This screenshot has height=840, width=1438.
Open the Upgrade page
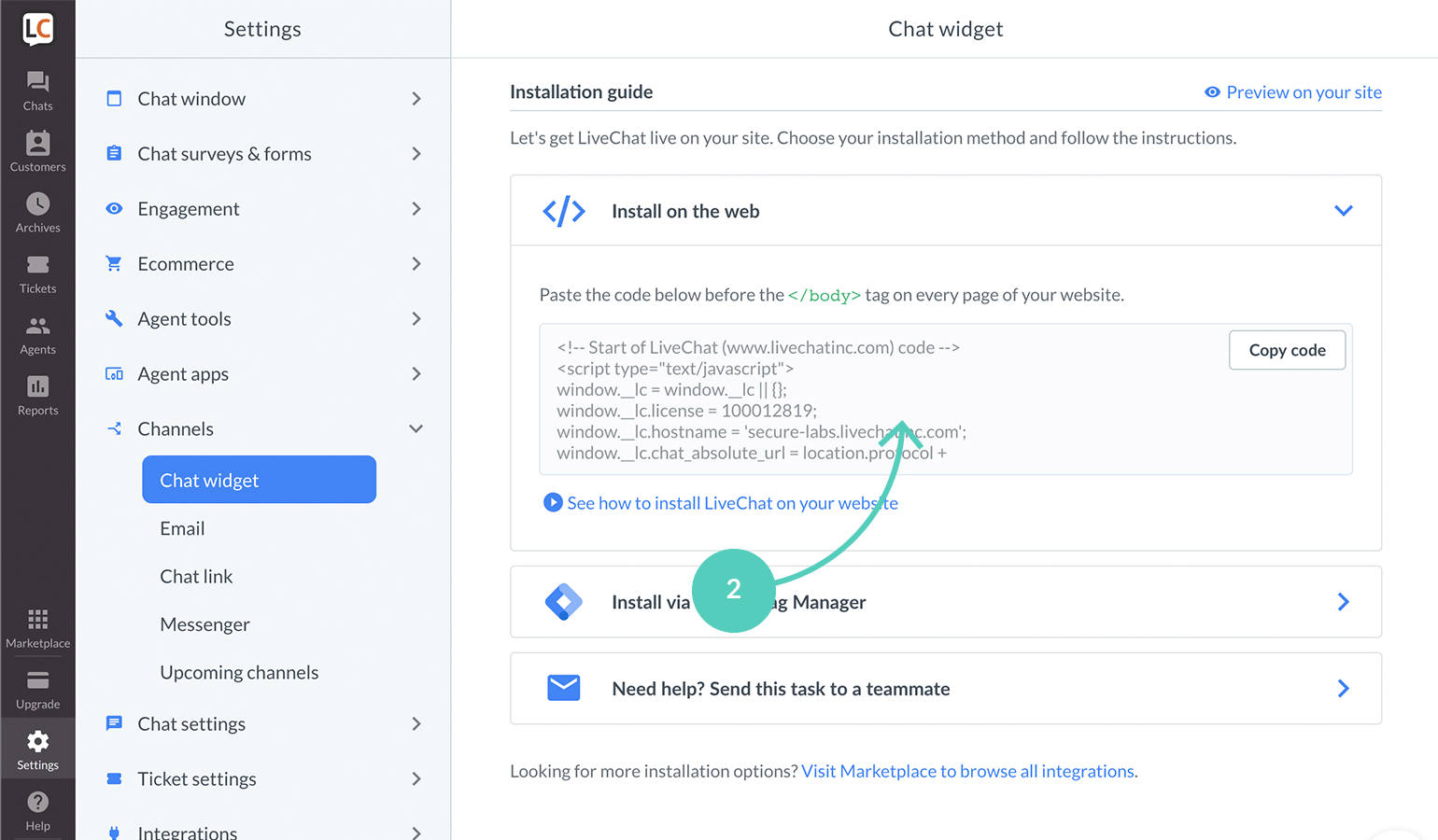coord(37,689)
